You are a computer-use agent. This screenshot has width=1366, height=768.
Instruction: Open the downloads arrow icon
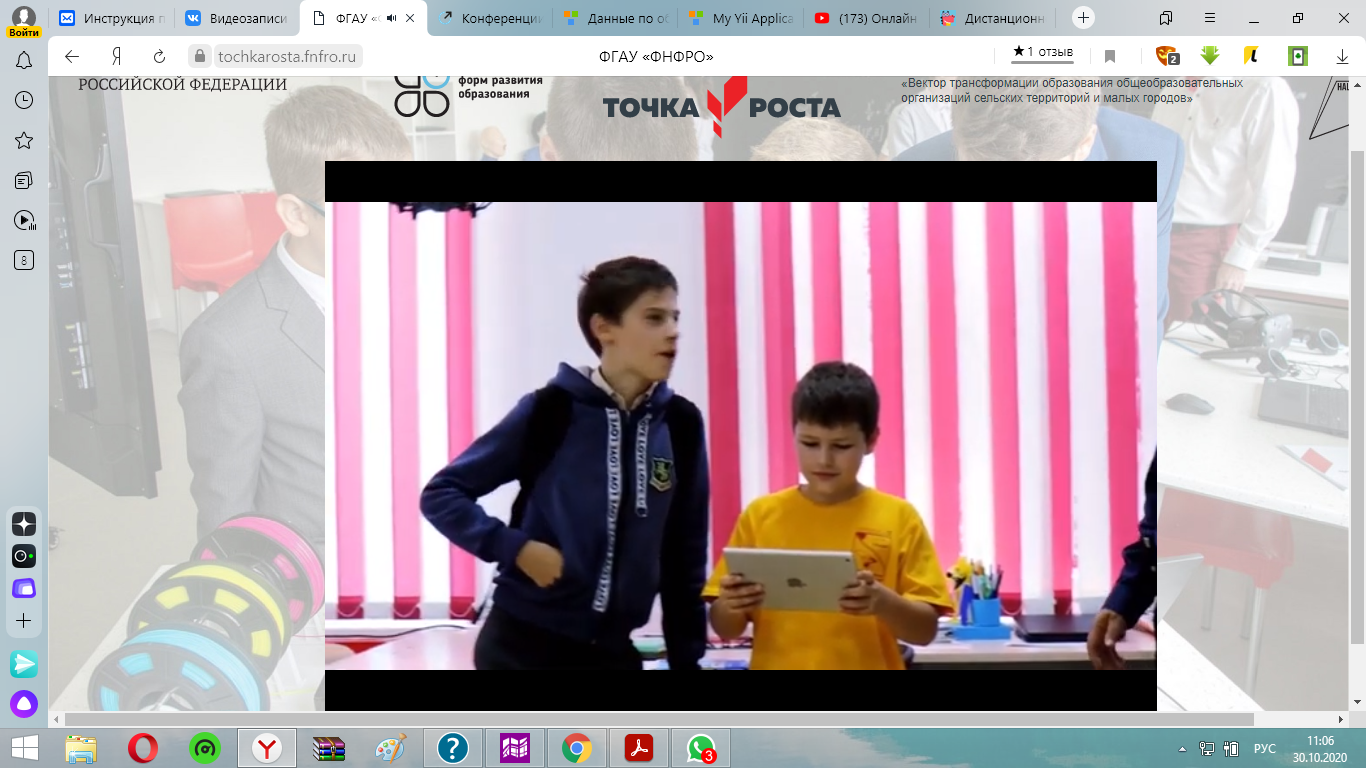point(1343,56)
